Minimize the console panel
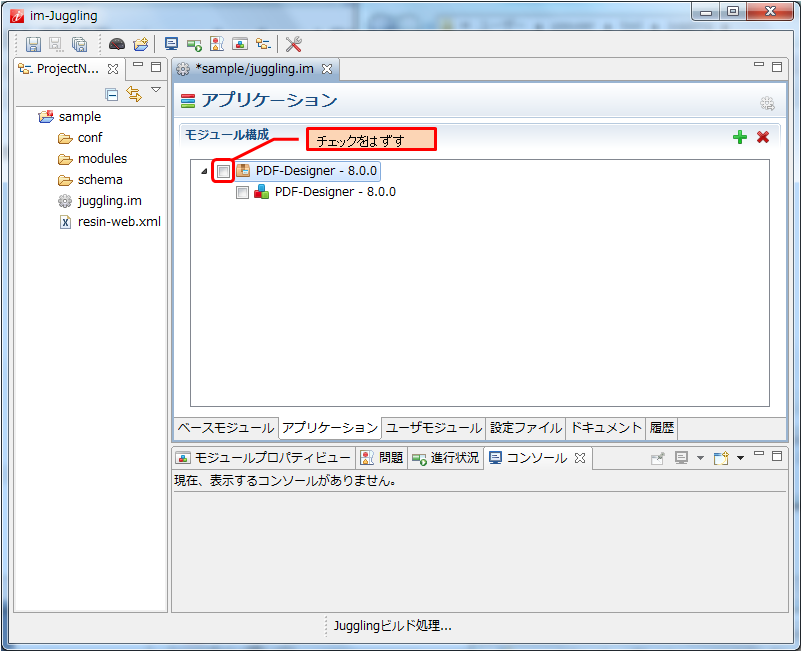The height and width of the screenshot is (652, 802). tap(759, 453)
